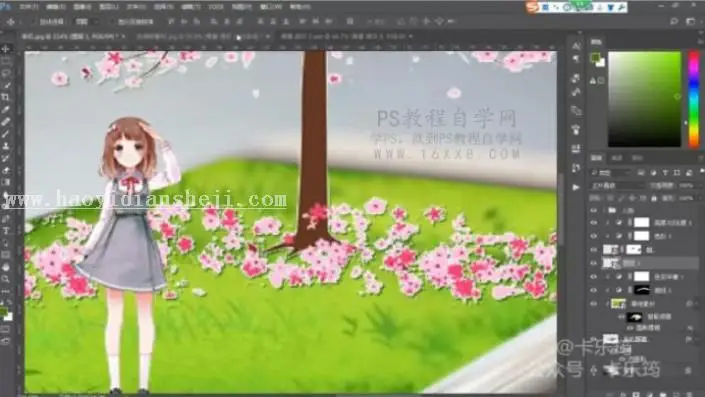Select the Gradient tool

pyautogui.click(x=6, y=182)
